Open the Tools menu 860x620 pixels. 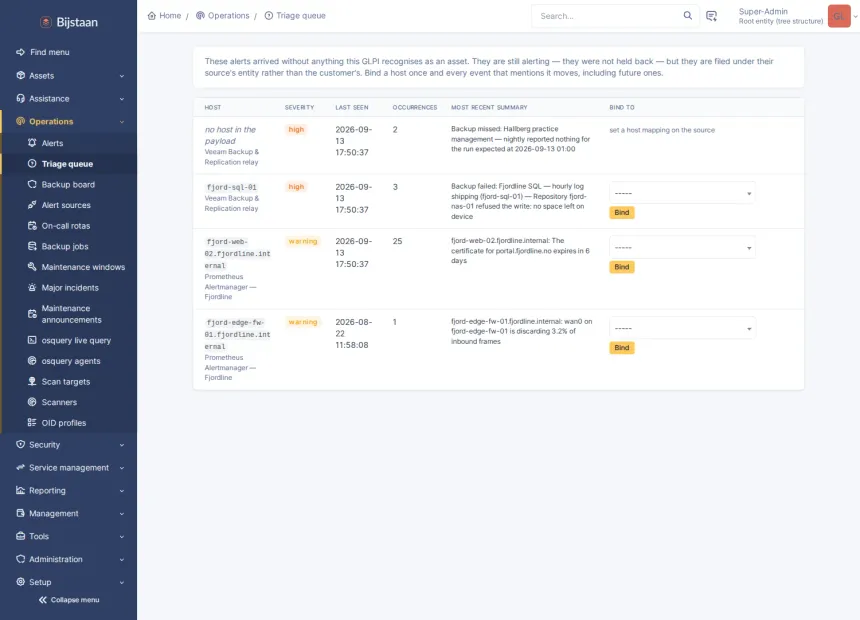pyautogui.click(x=69, y=536)
